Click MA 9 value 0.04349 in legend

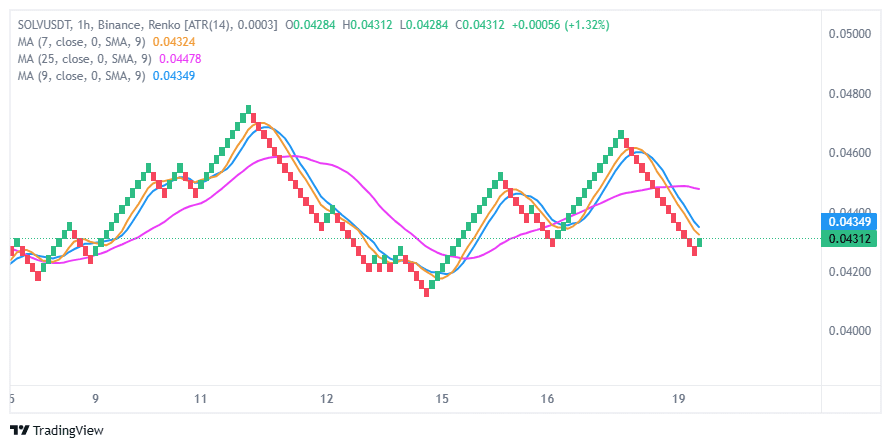tap(174, 76)
